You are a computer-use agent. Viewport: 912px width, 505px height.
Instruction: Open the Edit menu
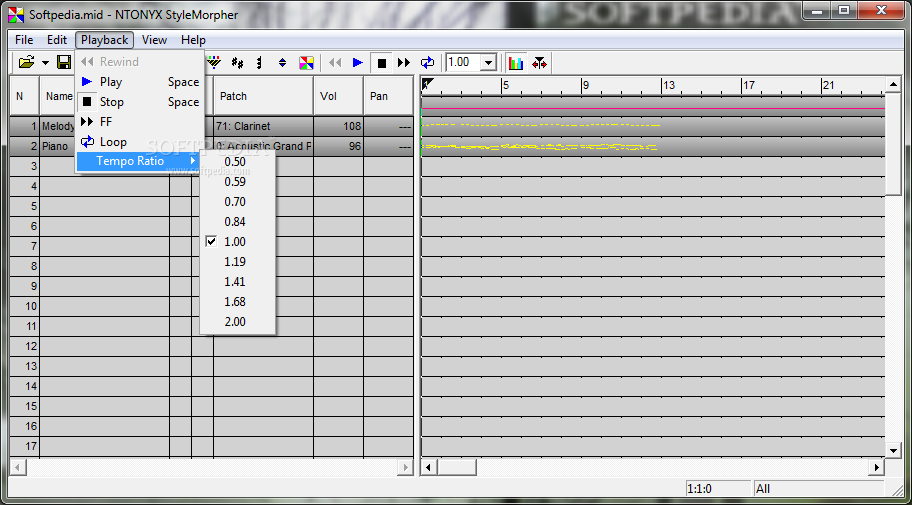[x=57, y=40]
